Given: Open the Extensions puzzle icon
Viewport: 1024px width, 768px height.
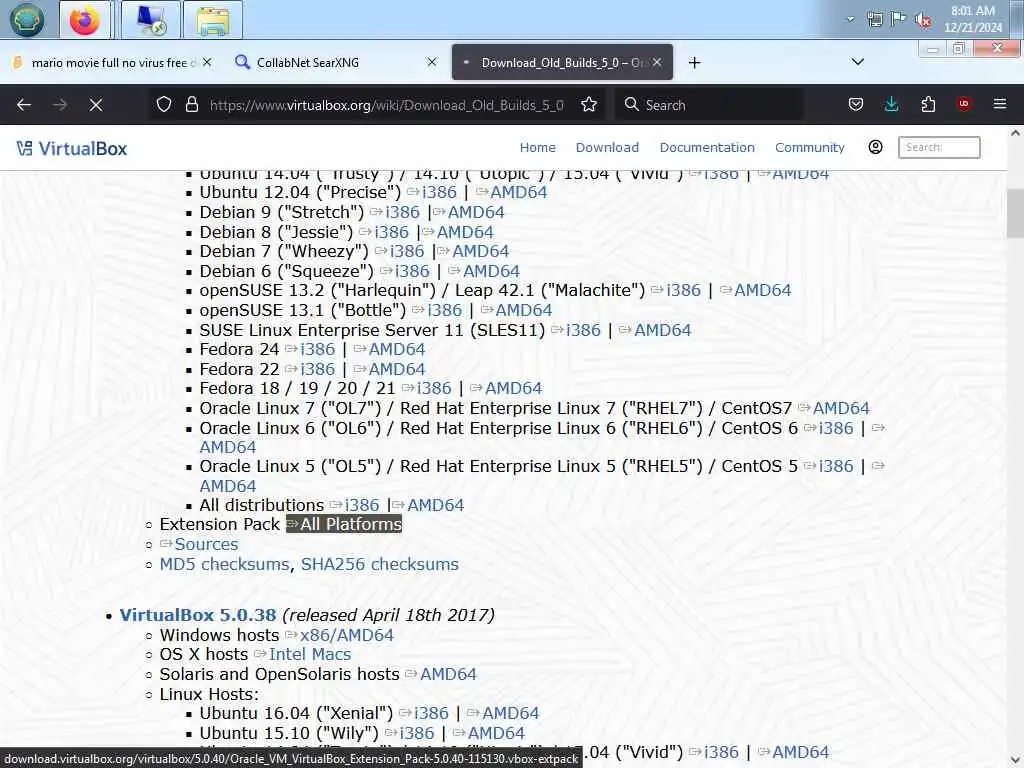Looking at the screenshot, I should pos(928,104).
